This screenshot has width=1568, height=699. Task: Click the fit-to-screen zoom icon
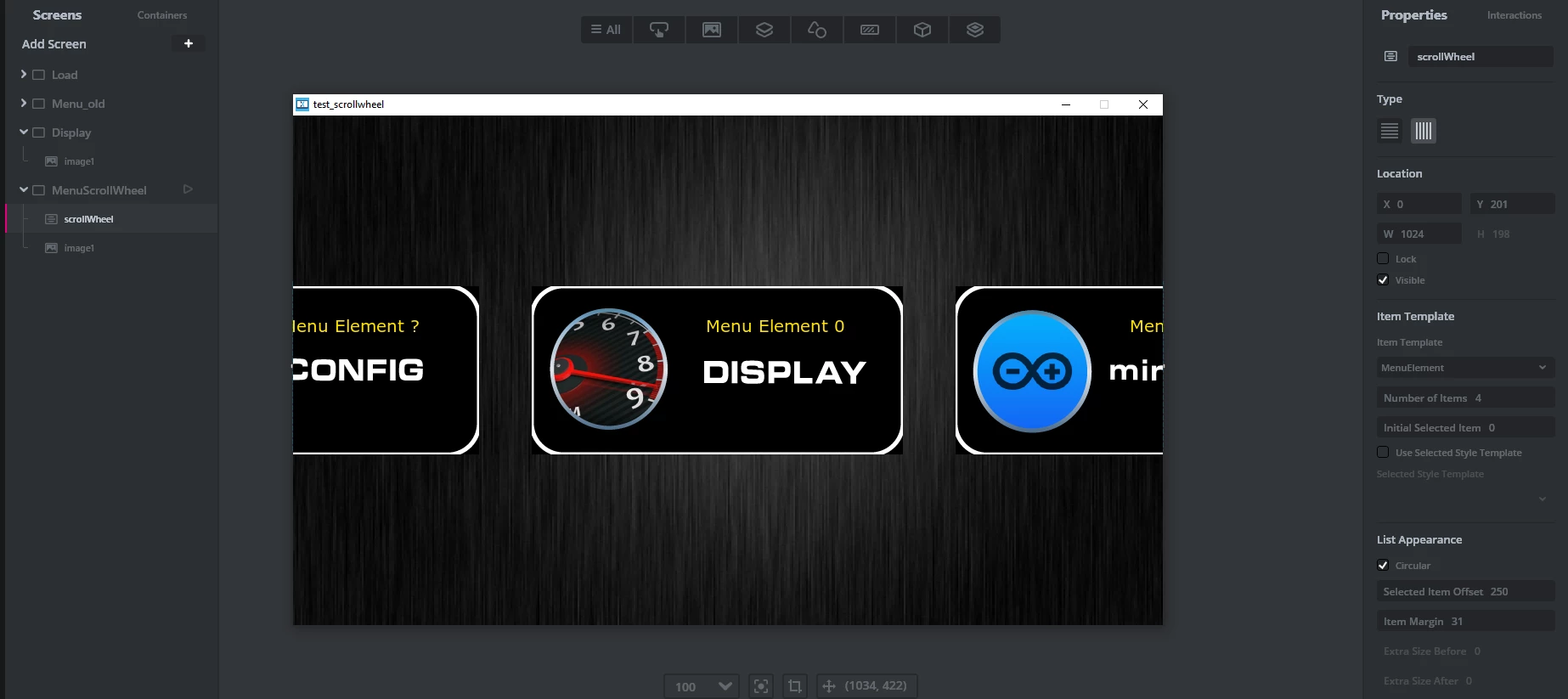(x=761, y=686)
